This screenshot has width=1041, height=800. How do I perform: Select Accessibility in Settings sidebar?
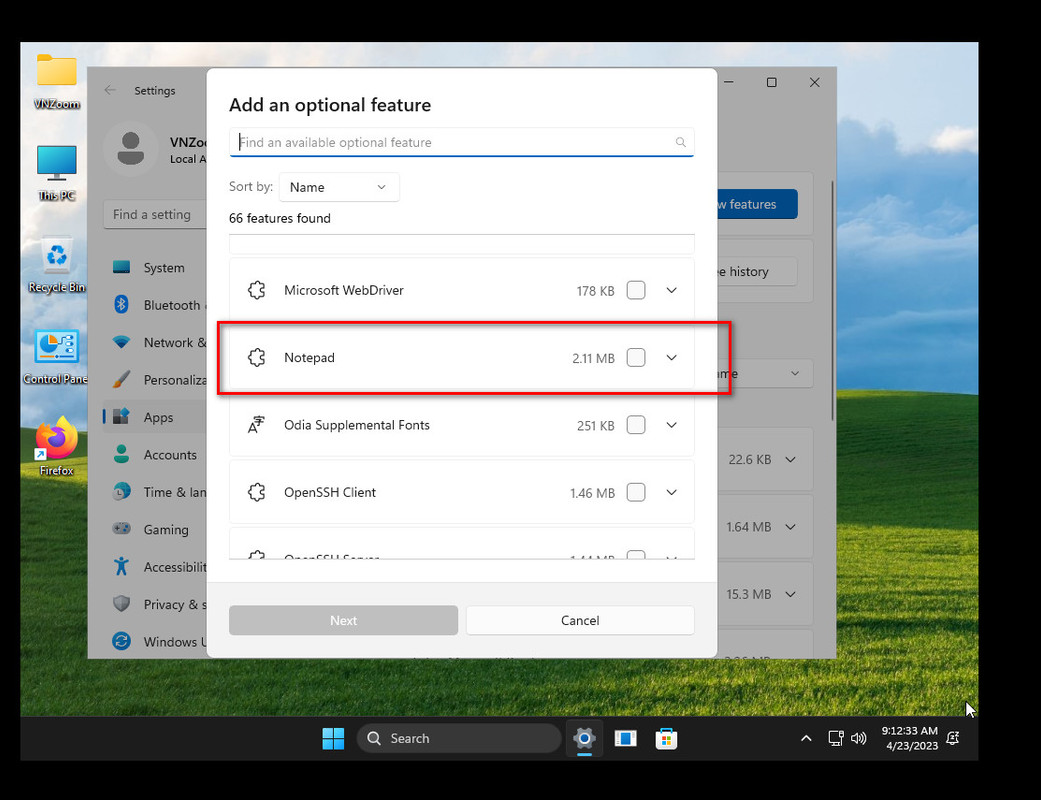(157, 567)
